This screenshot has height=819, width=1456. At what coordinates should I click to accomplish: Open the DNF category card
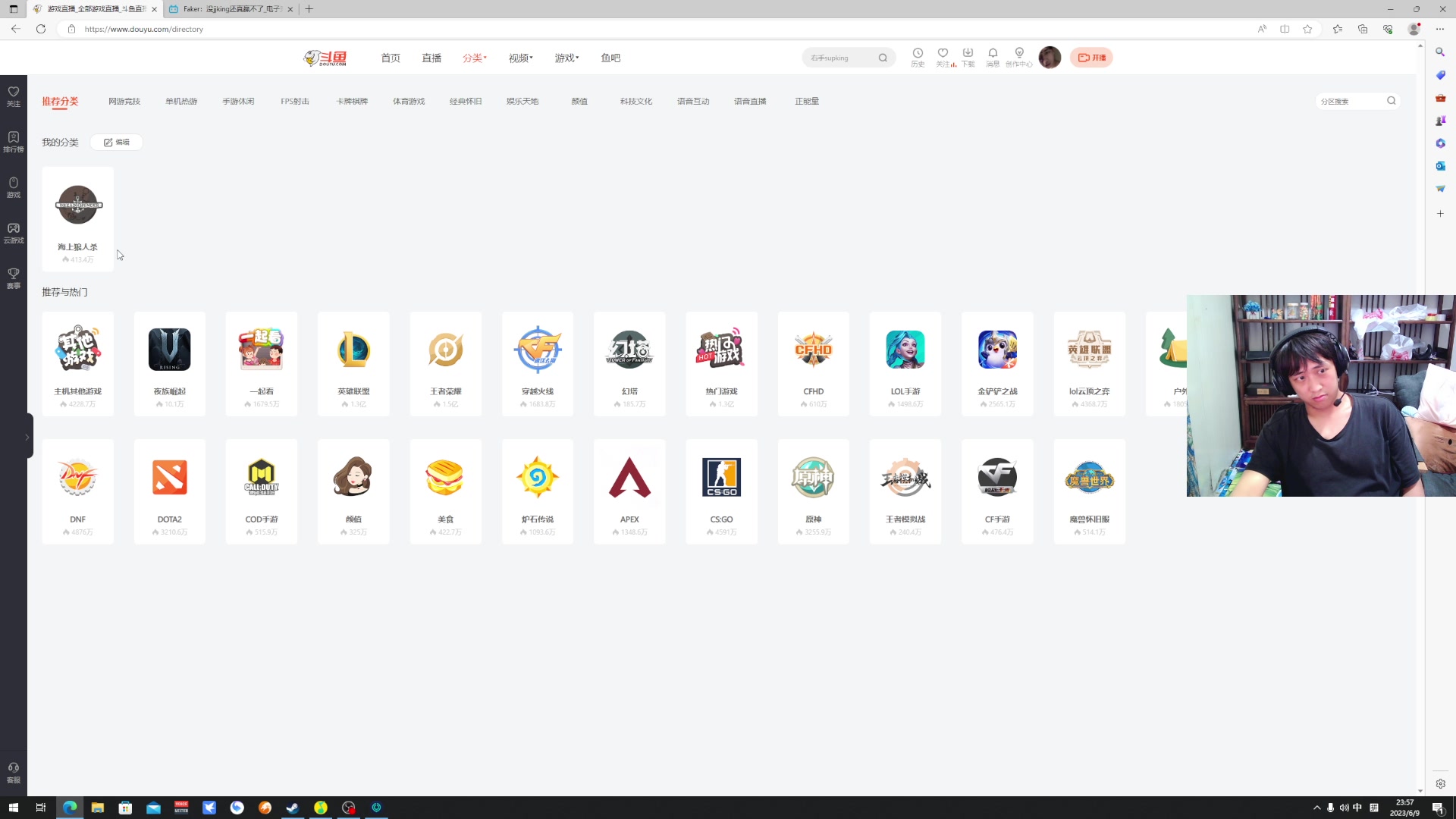click(77, 491)
